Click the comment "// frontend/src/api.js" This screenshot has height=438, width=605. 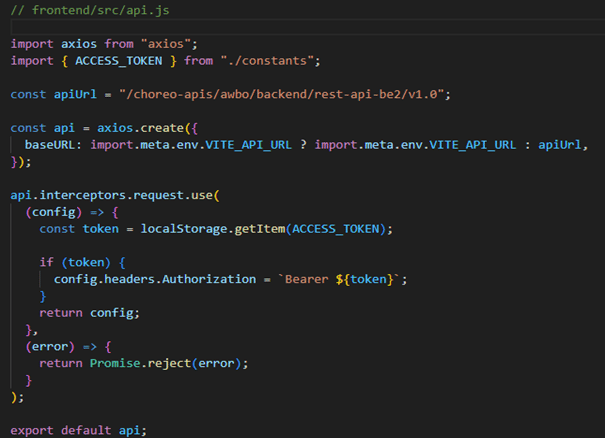point(90,10)
